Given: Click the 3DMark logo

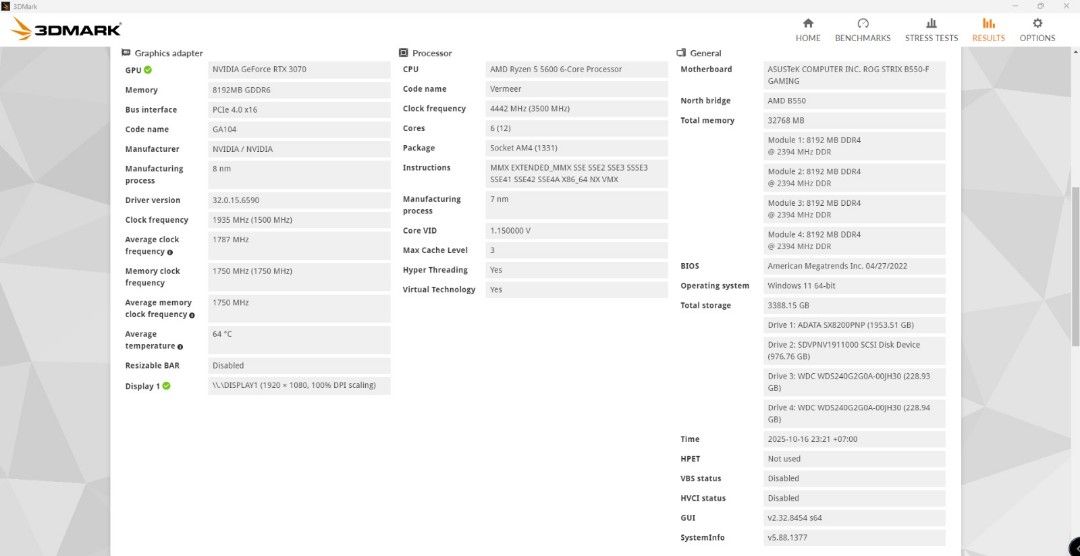Looking at the screenshot, I should 66,29.
